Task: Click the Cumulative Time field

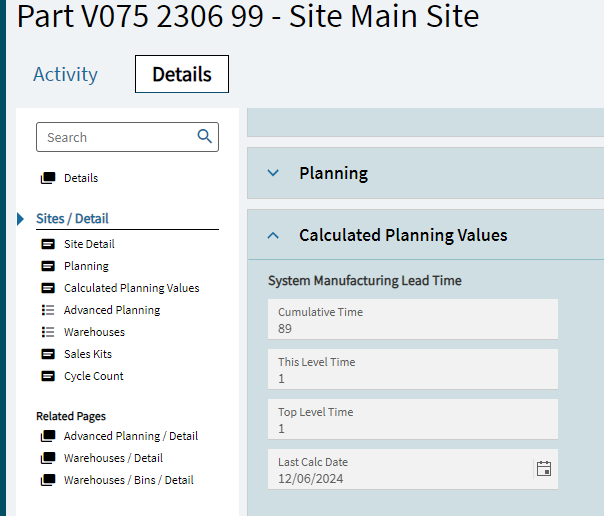Action: 412,320
